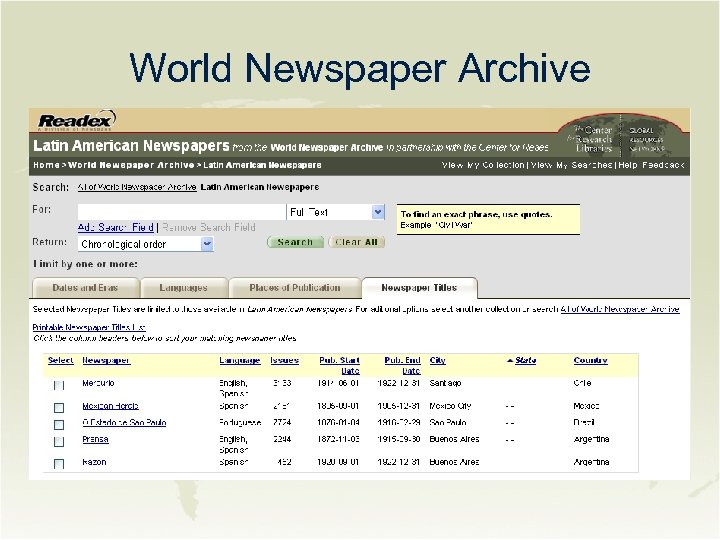Open Printable Newspaper Titles List link
This screenshot has height=540, width=720.
pyautogui.click(x=89, y=327)
